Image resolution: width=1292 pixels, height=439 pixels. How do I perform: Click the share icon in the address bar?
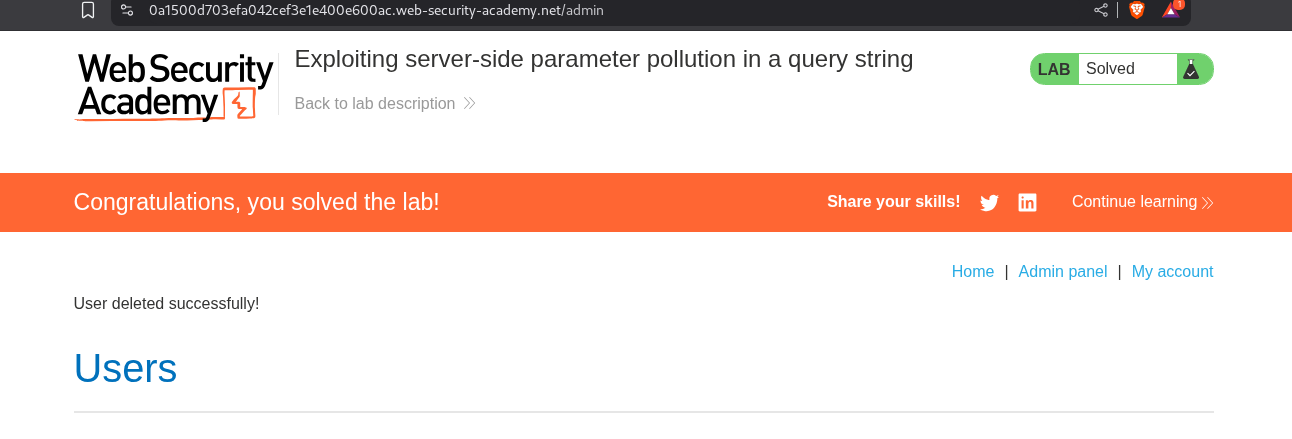pyautogui.click(x=1101, y=10)
